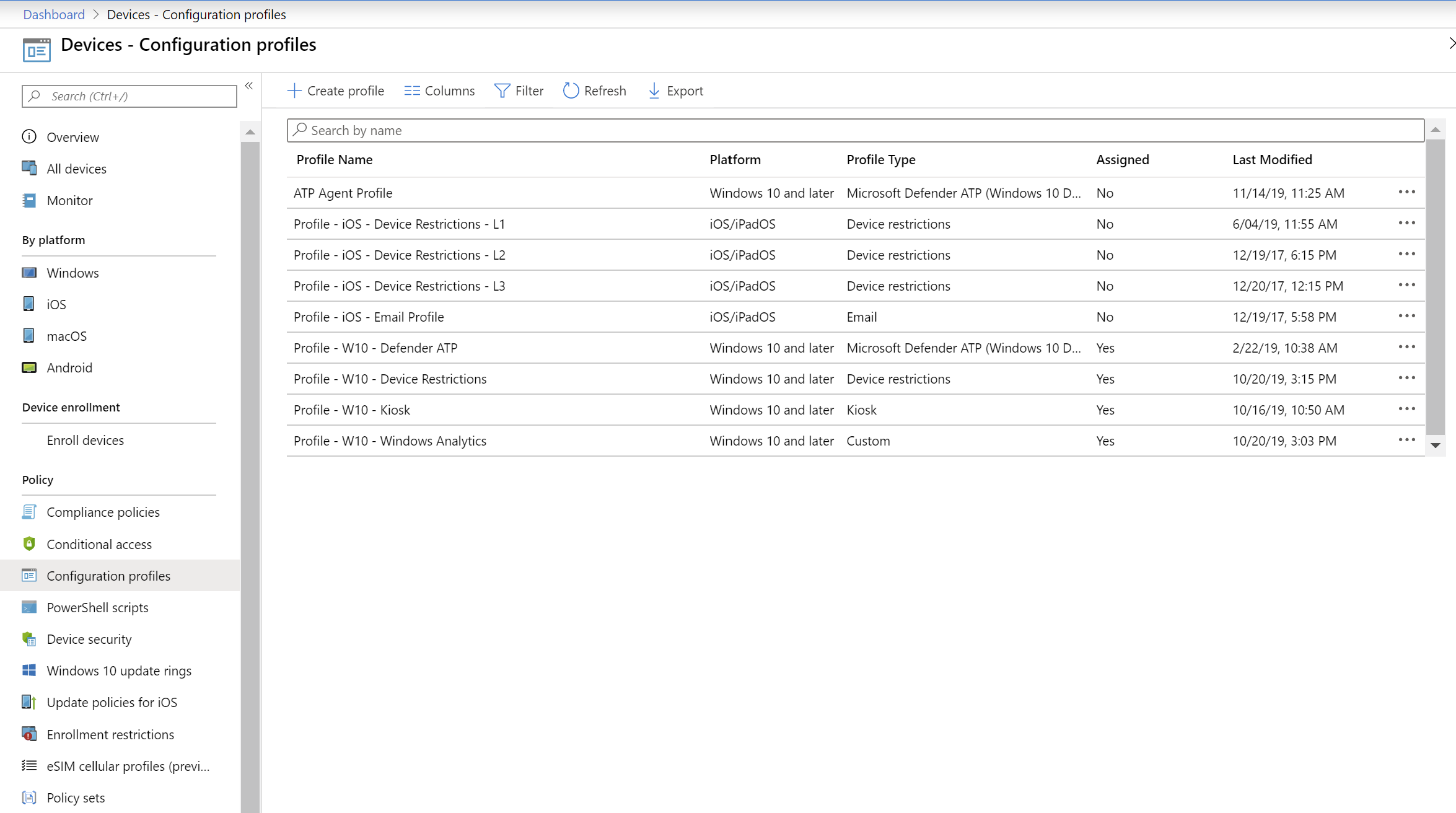Screen dimensions: 1456x813
Task: Click the Compliance policies icon
Action: [x=29, y=511]
